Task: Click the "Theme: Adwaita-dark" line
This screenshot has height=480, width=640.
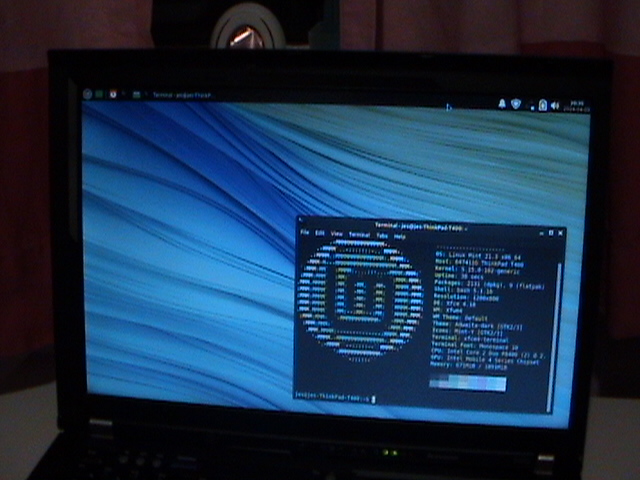Action: [x=477, y=325]
